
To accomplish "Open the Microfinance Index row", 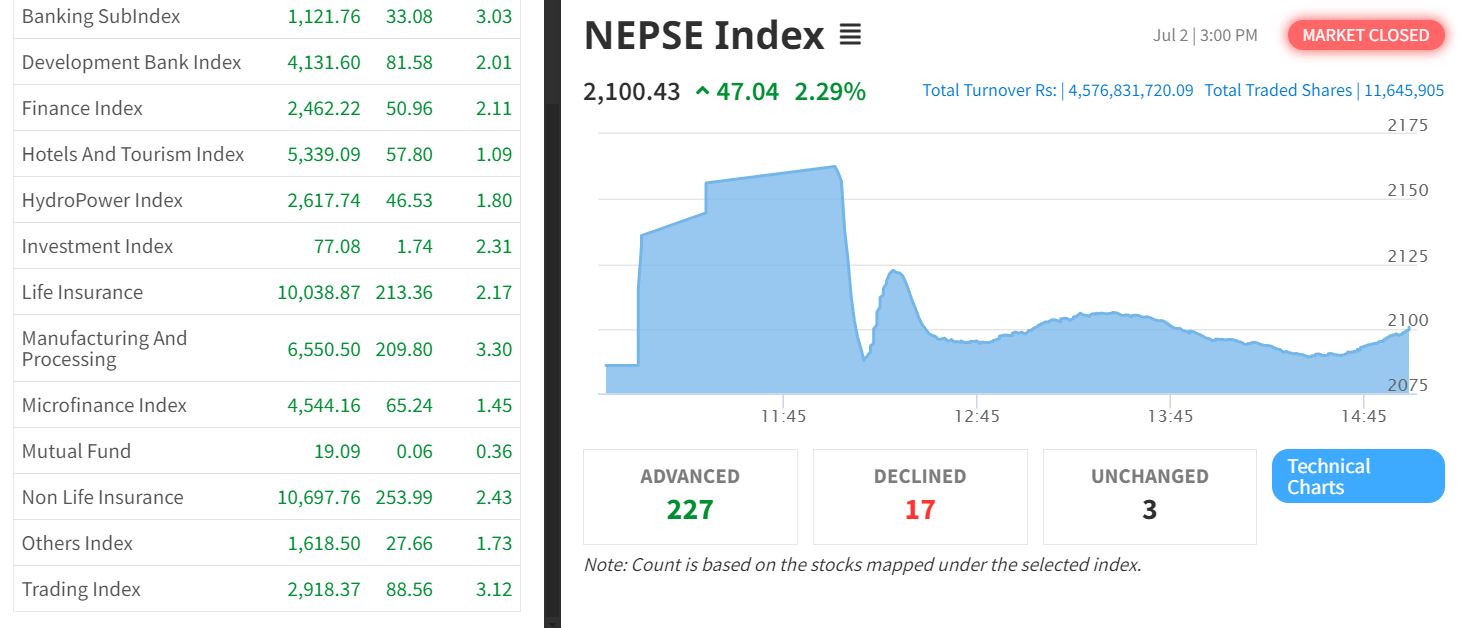I will tap(267, 405).
